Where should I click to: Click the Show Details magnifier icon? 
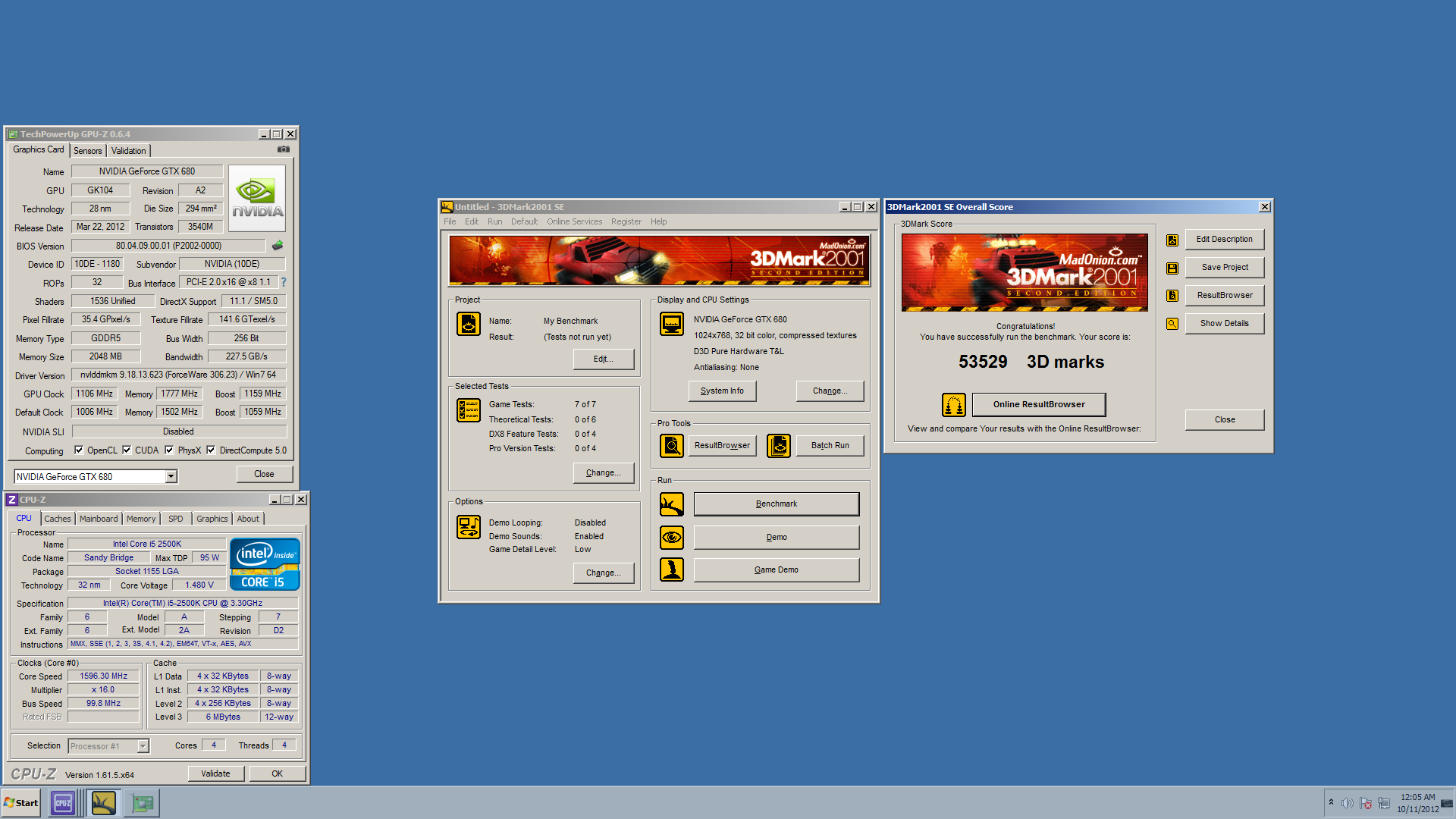(1172, 324)
